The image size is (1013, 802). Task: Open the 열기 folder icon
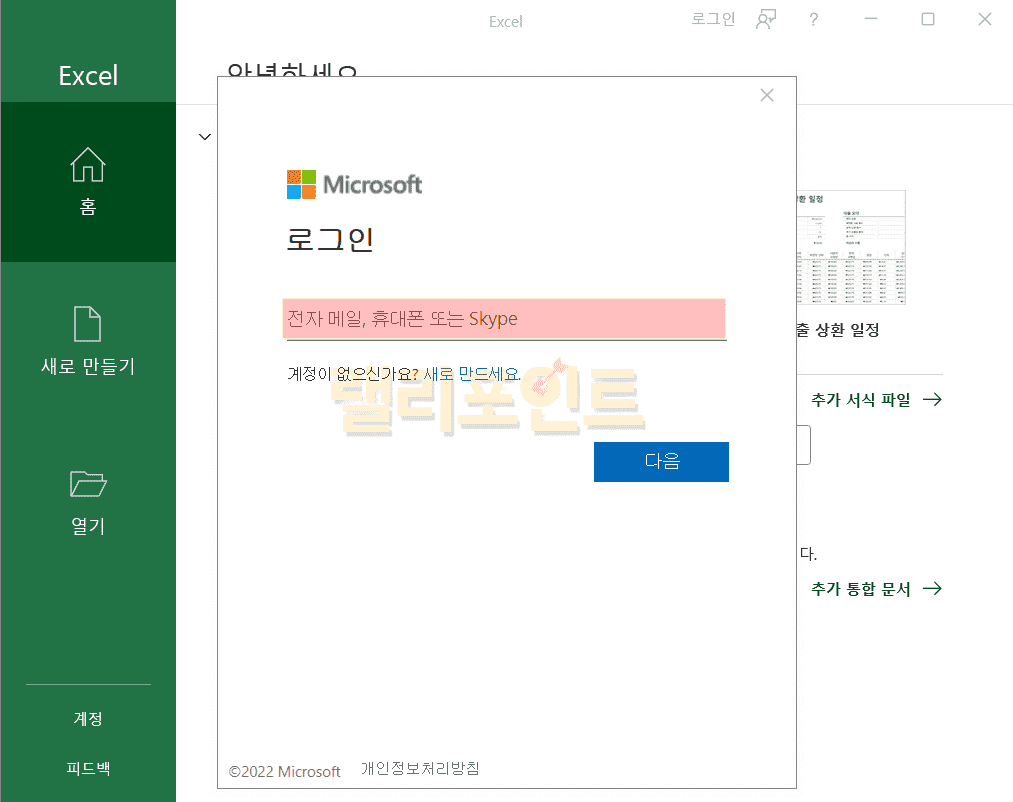(88, 484)
